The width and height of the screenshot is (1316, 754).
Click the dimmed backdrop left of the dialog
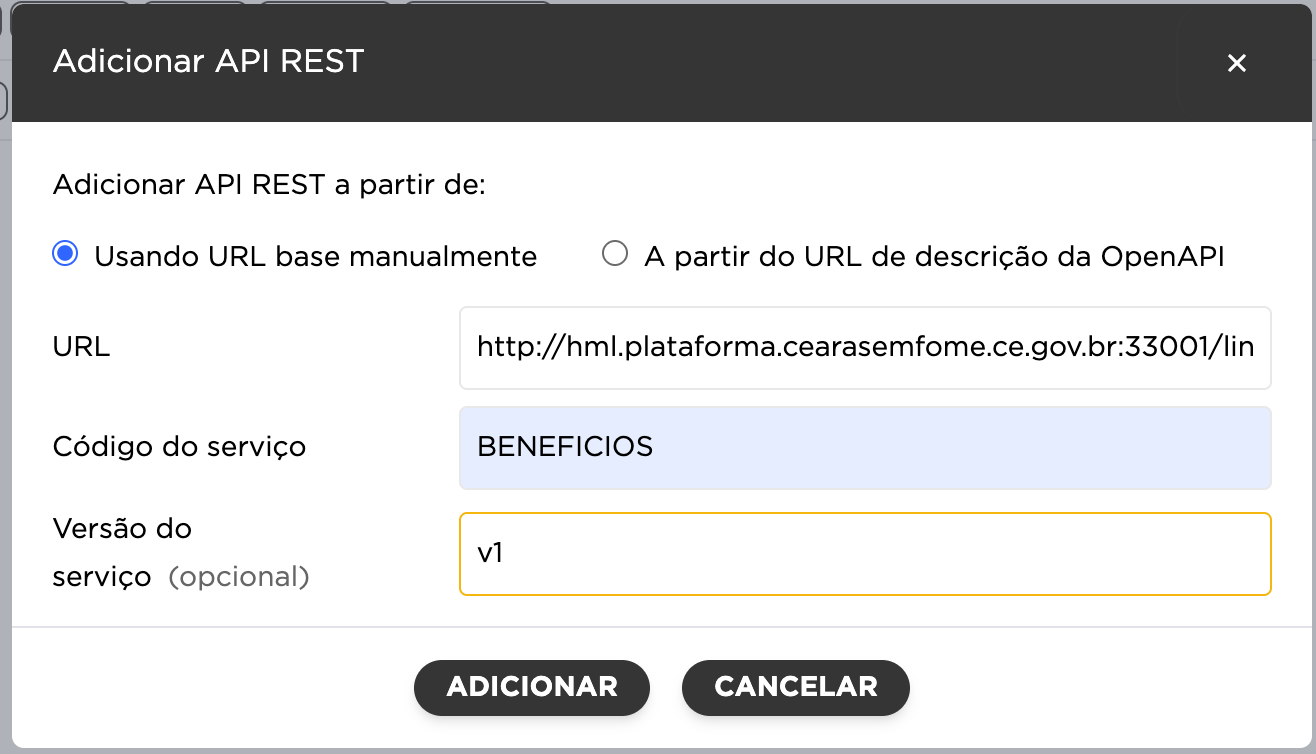5,400
